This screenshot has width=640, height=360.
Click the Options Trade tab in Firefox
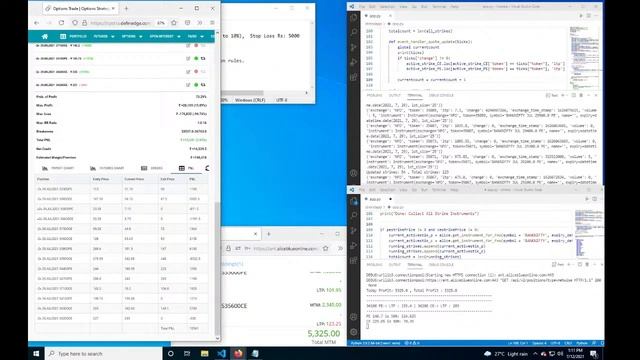[x=80, y=8]
